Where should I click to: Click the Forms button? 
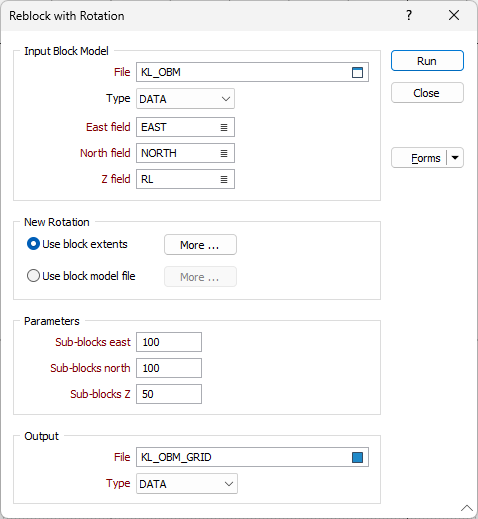pyautogui.click(x=419, y=158)
